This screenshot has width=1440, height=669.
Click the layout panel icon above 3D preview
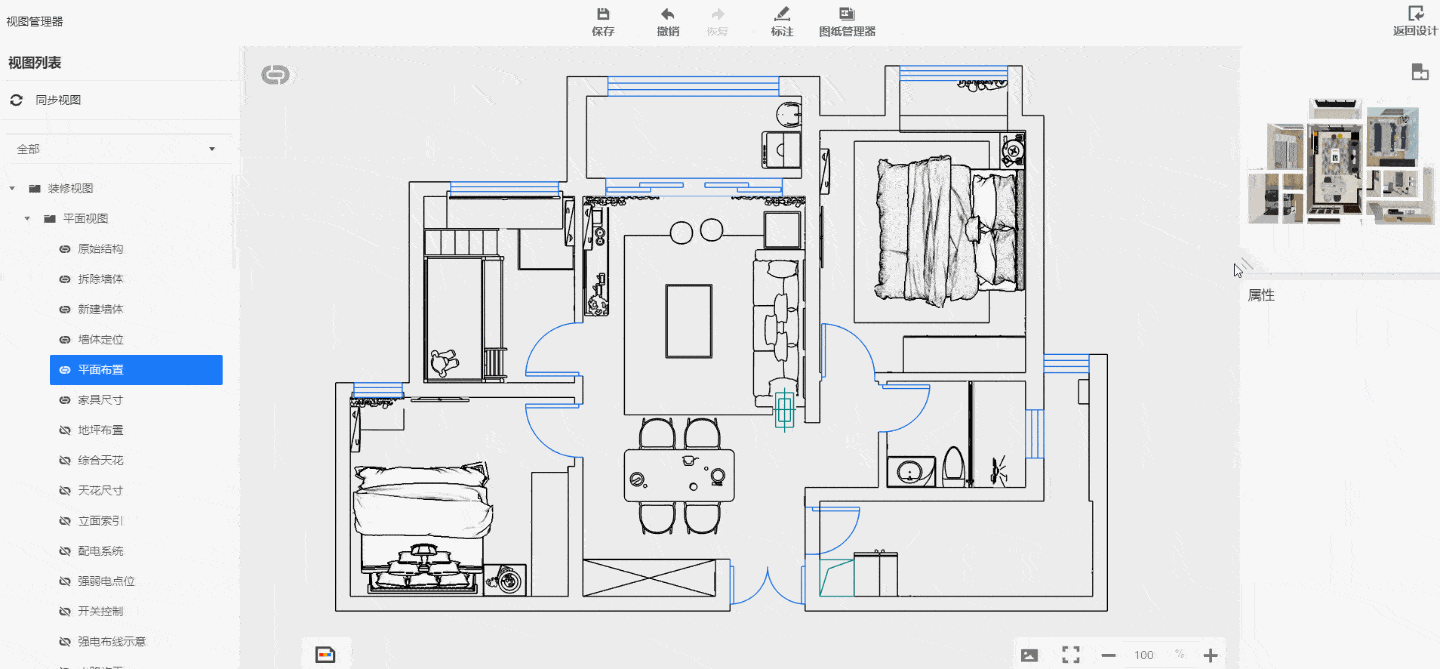[1419, 71]
